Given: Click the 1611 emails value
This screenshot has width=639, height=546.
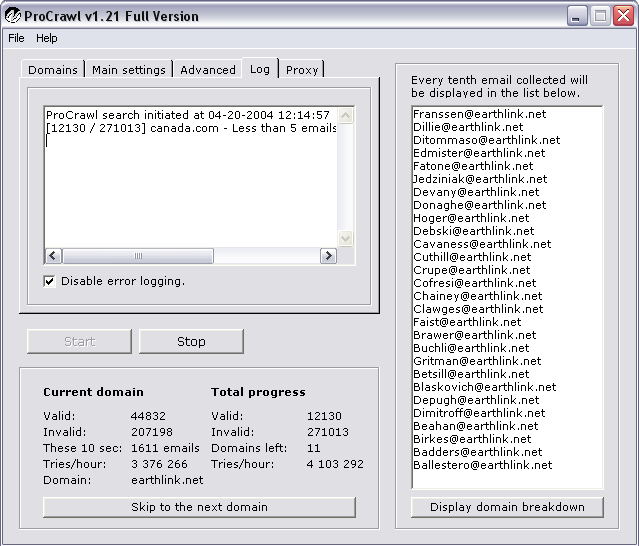Looking at the screenshot, I should click(165, 448).
